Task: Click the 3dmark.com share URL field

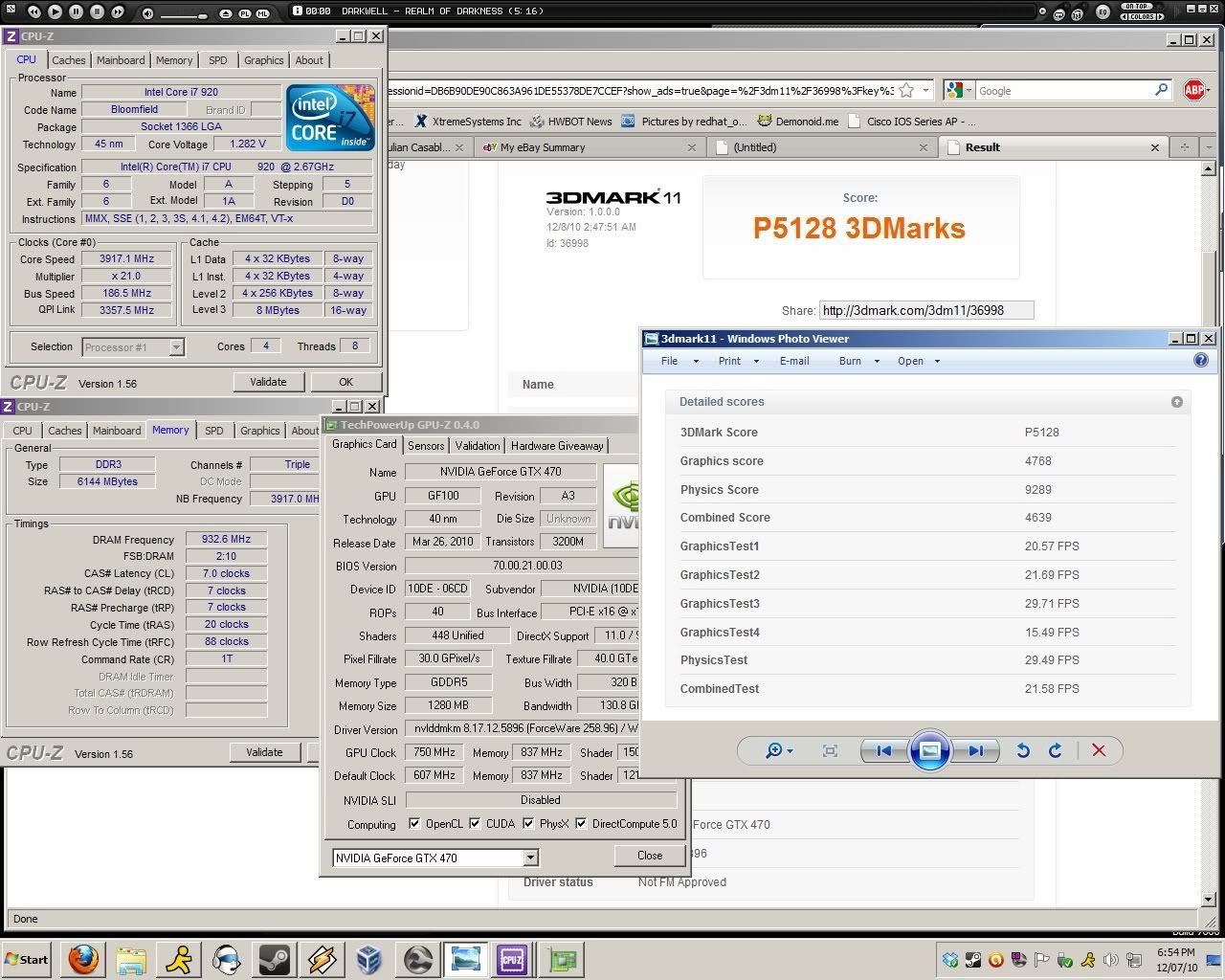Action: pos(926,310)
